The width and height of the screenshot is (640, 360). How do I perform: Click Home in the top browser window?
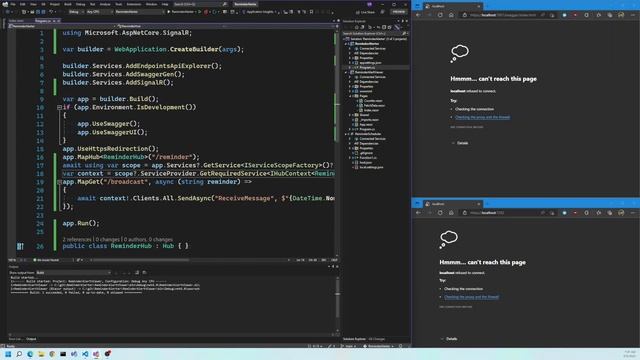click(x=451, y=15)
